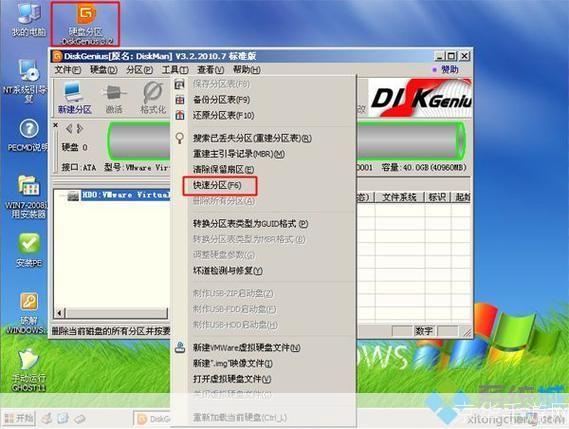The width and height of the screenshot is (569, 429).
Task: Click the 开始 Start button
Action: coord(18,418)
